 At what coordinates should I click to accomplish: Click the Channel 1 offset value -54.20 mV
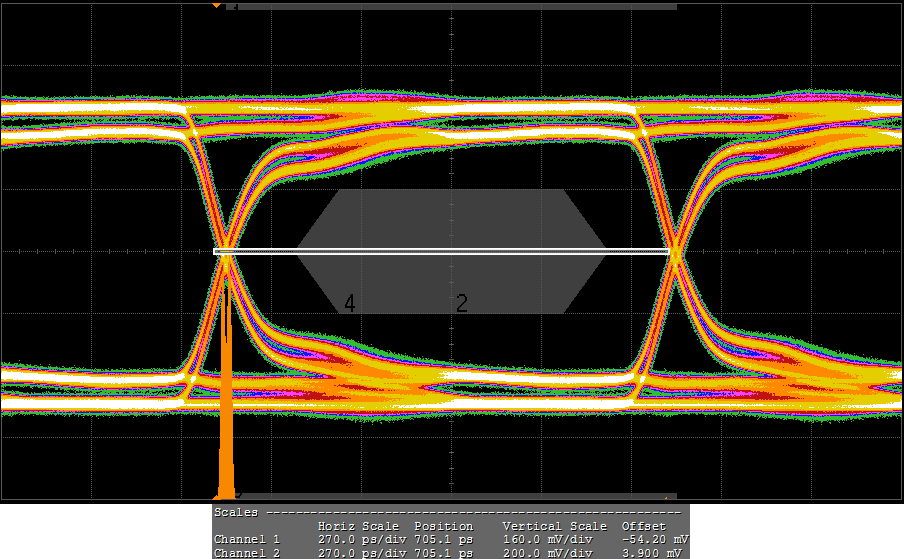coord(653,539)
